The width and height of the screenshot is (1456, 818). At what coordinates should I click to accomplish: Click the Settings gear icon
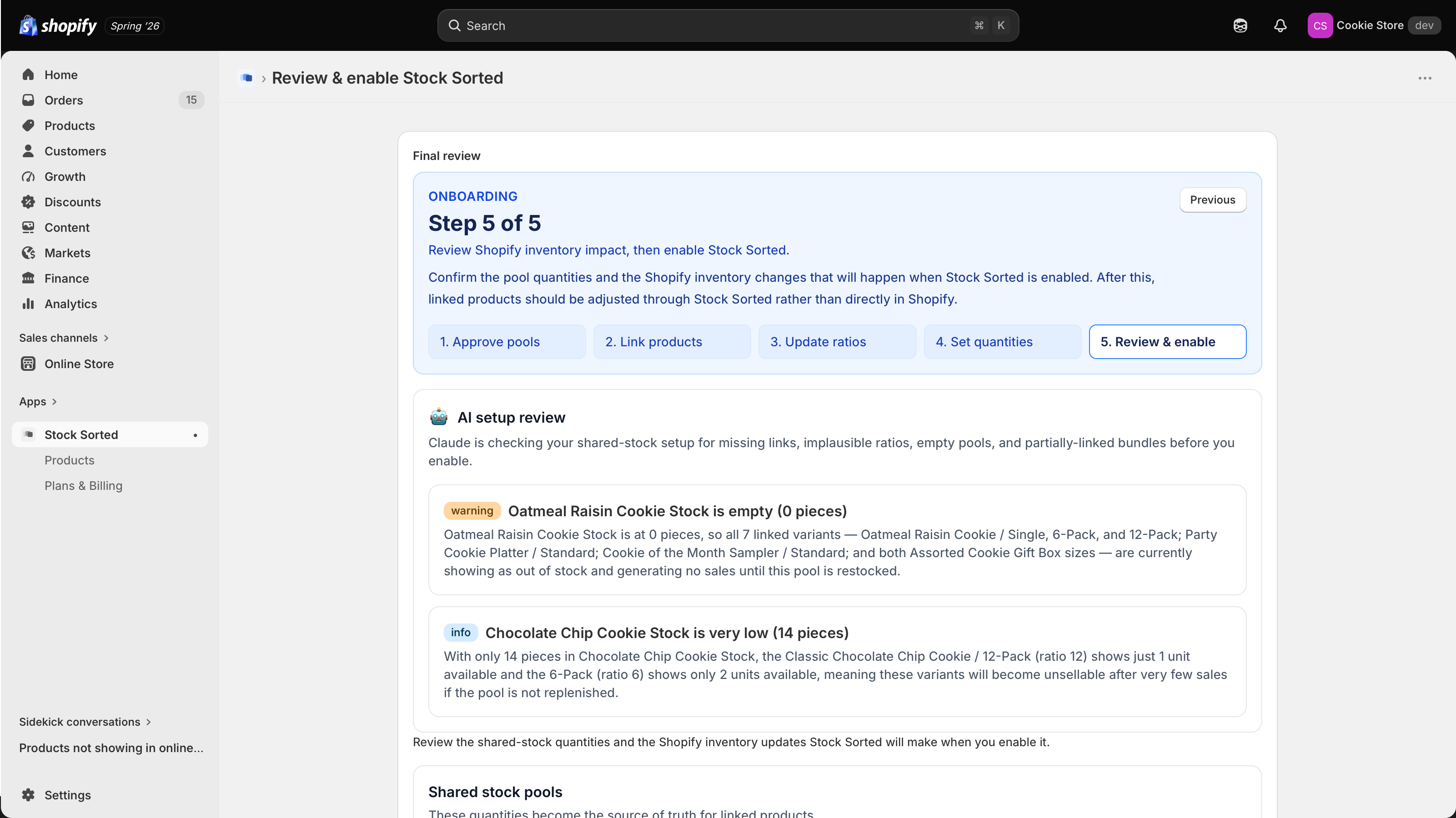pos(28,794)
